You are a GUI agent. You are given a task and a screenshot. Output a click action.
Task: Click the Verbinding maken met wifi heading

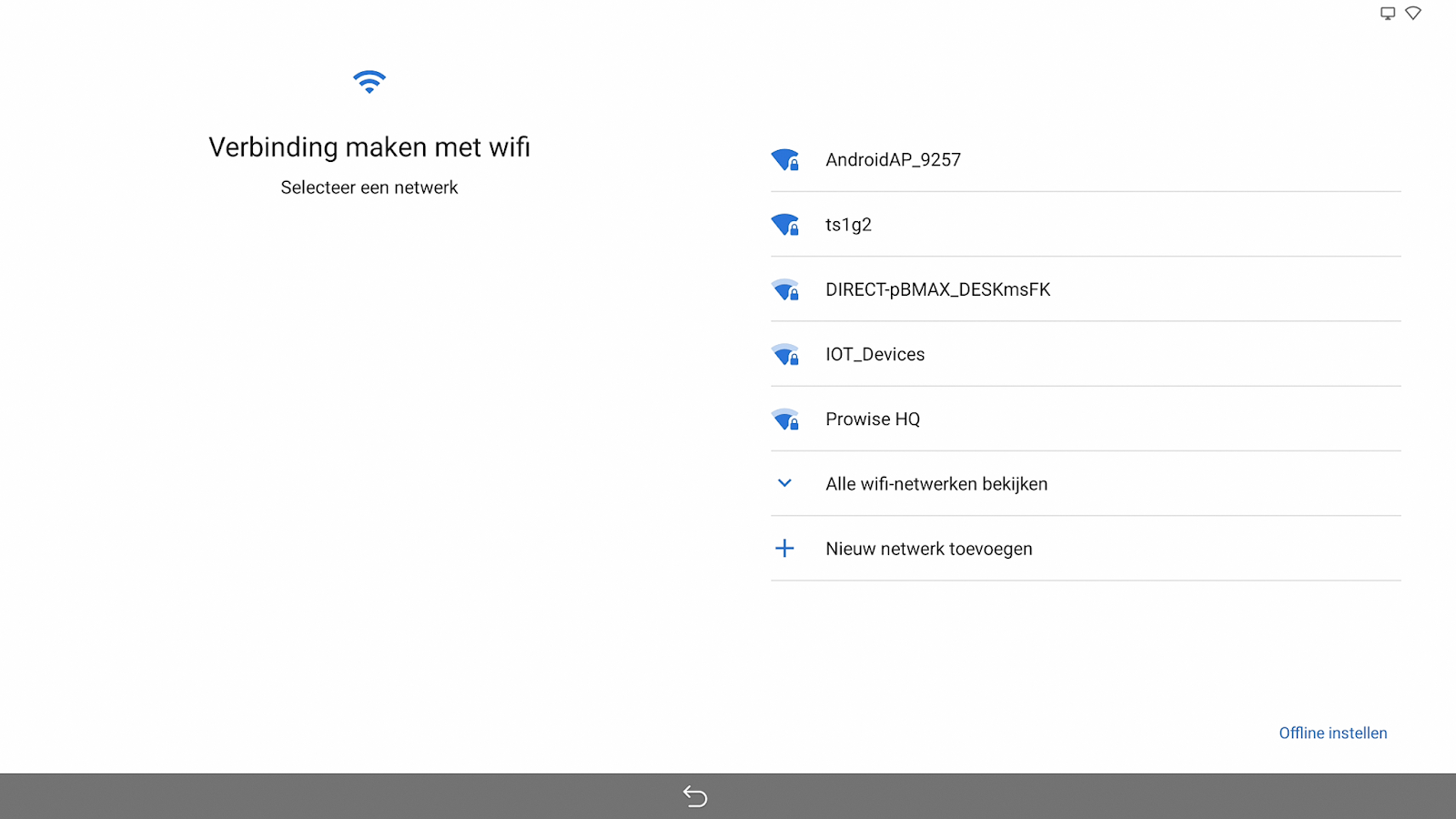(369, 147)
